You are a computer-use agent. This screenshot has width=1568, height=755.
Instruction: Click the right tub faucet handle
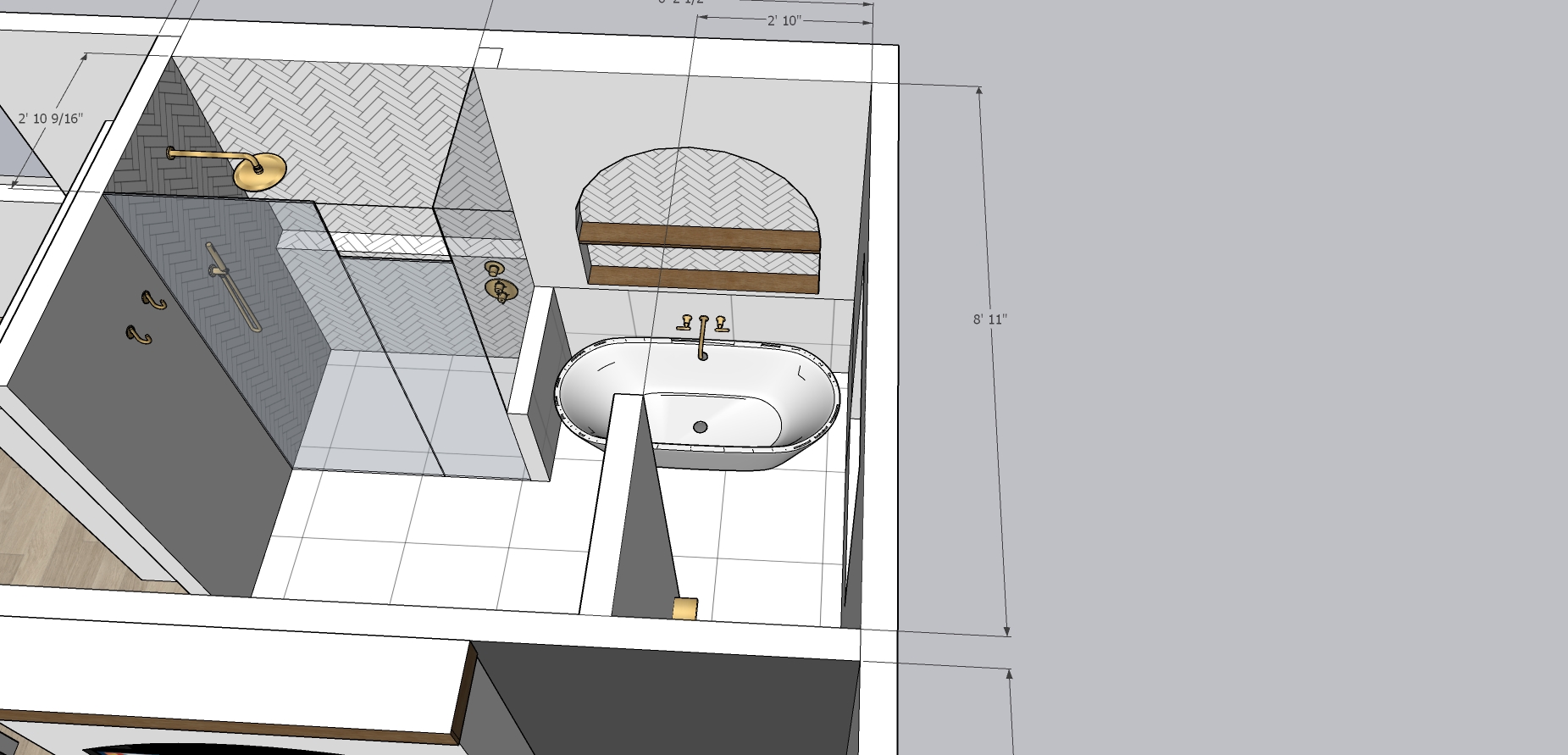tap(721, 323)
